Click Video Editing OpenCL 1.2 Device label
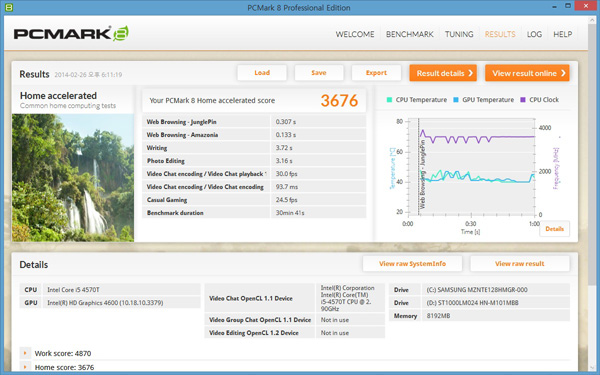The width and height of the screenshot is (600, 375). (x=254, y=333)
